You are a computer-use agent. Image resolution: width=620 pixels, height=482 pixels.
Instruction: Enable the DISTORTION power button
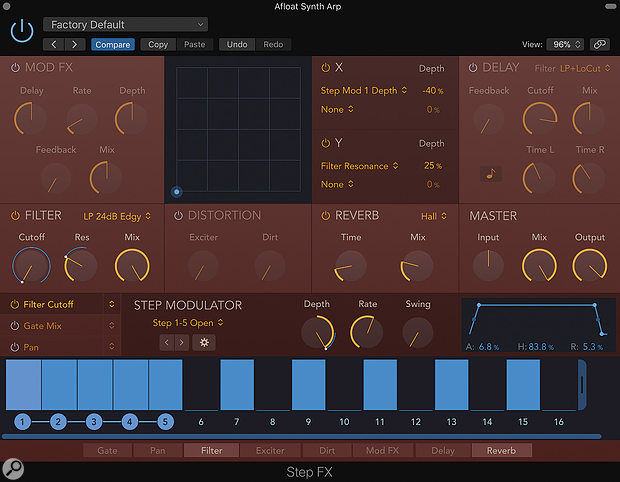click(x=178, y=215)
